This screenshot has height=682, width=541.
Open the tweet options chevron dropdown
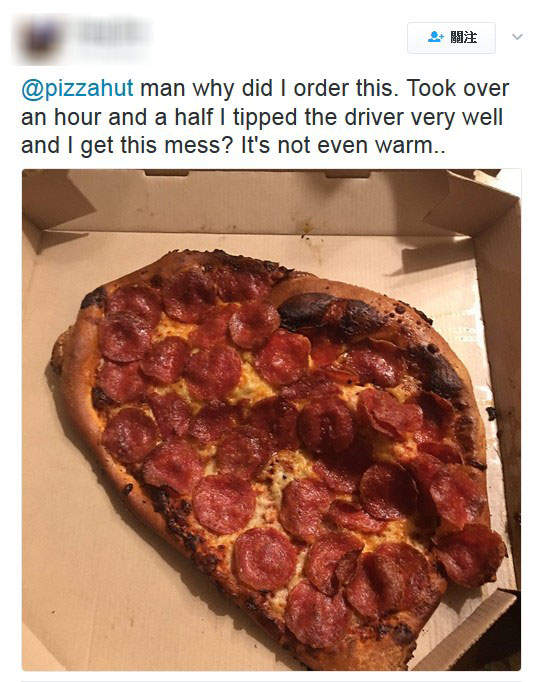click(517, 37)
